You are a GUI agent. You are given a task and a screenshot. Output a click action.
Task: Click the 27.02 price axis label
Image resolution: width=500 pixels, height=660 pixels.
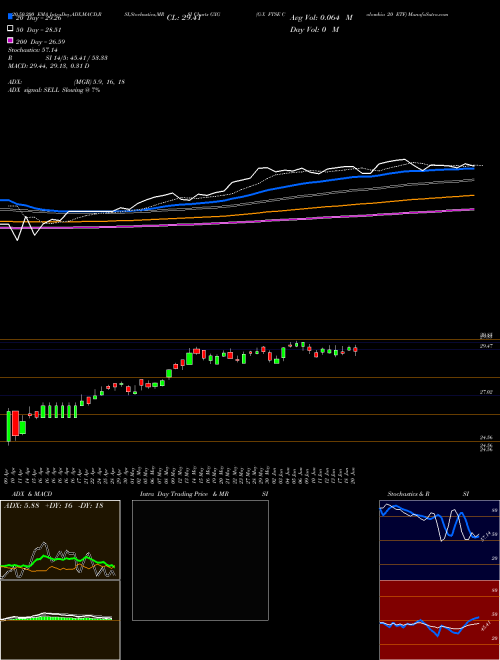[487, 392]
